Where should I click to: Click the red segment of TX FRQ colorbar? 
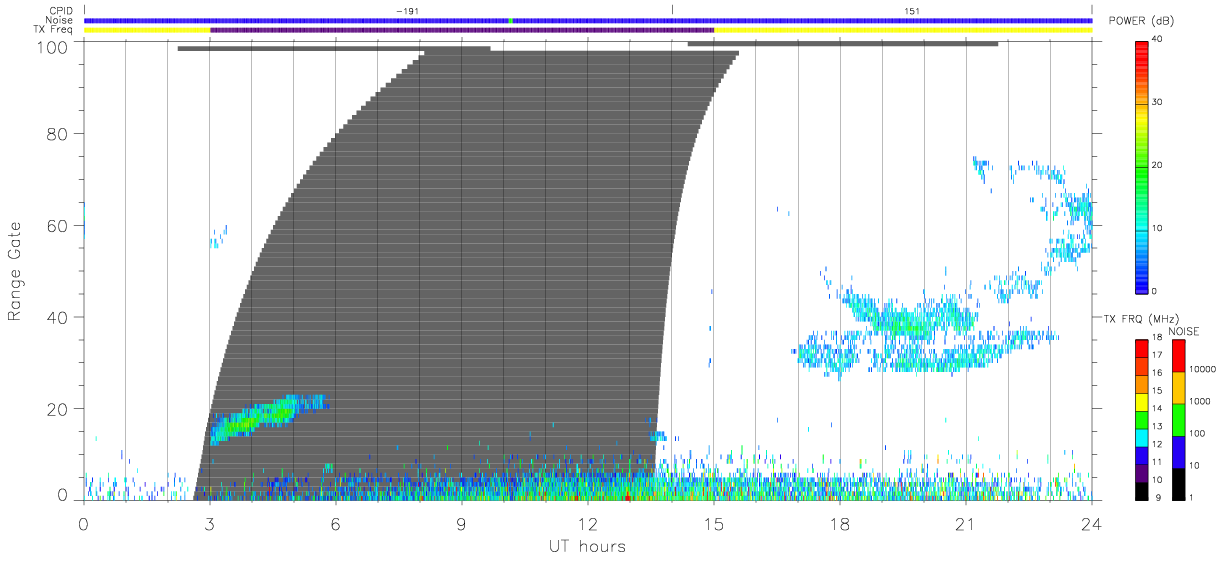[x=1142, y=349]
